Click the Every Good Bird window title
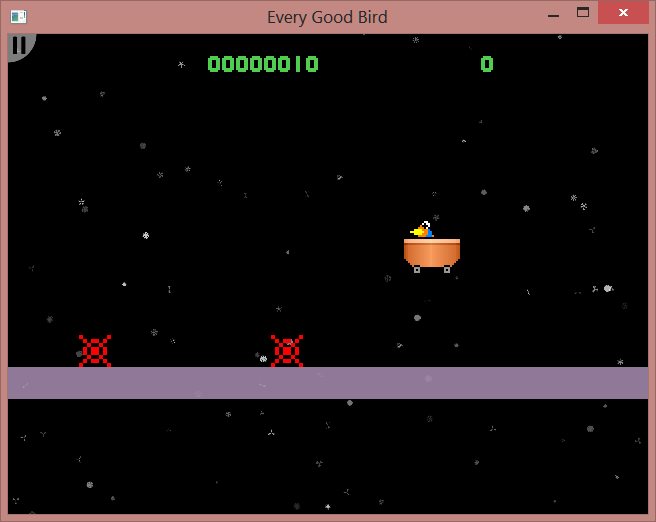This screenshot has width=656, height=522. tap(327, 17)
